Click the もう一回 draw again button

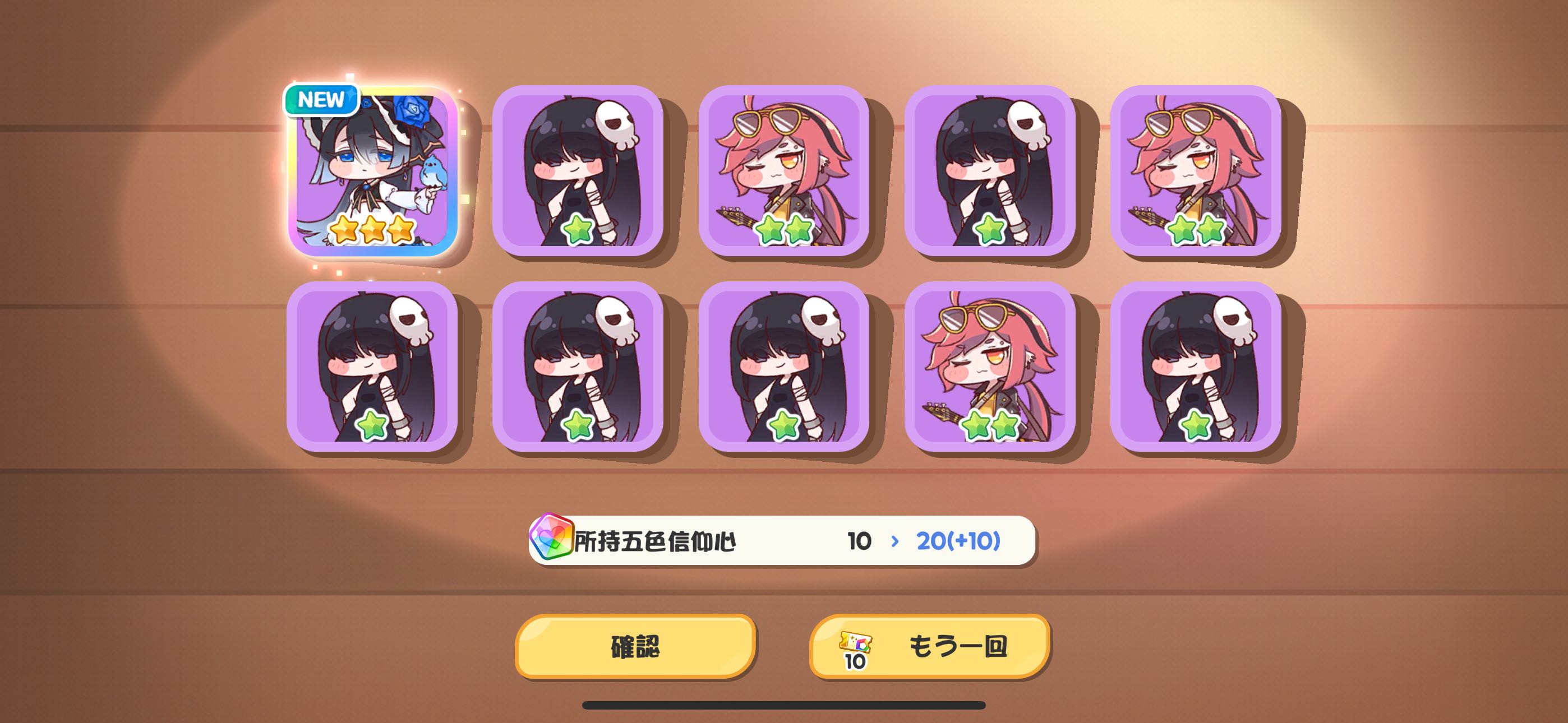click(x=929, y=646)
